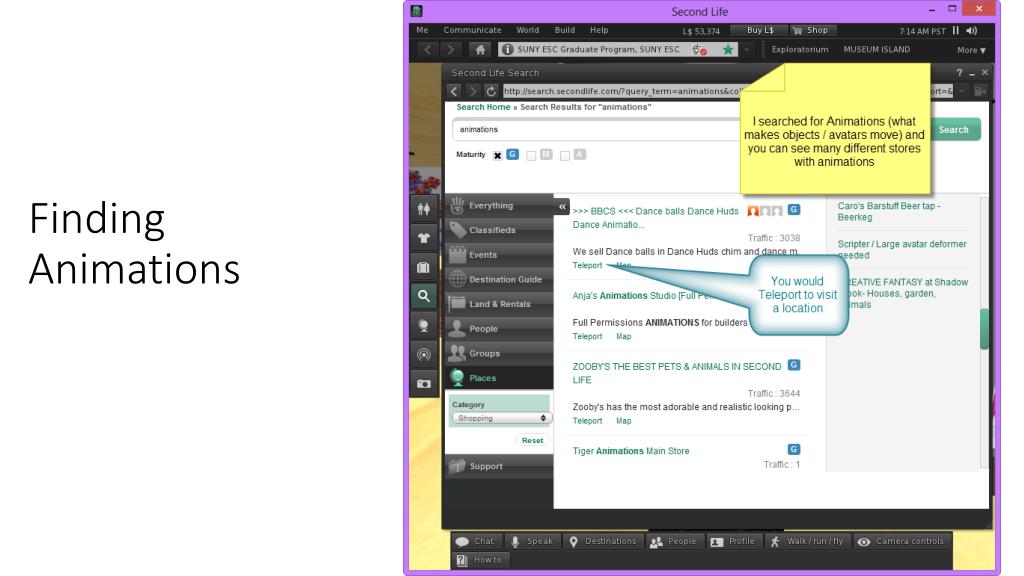Open the Communicate menu
Image resolution: width=1024 pixels, height=576 pixels.
(472, 30)
